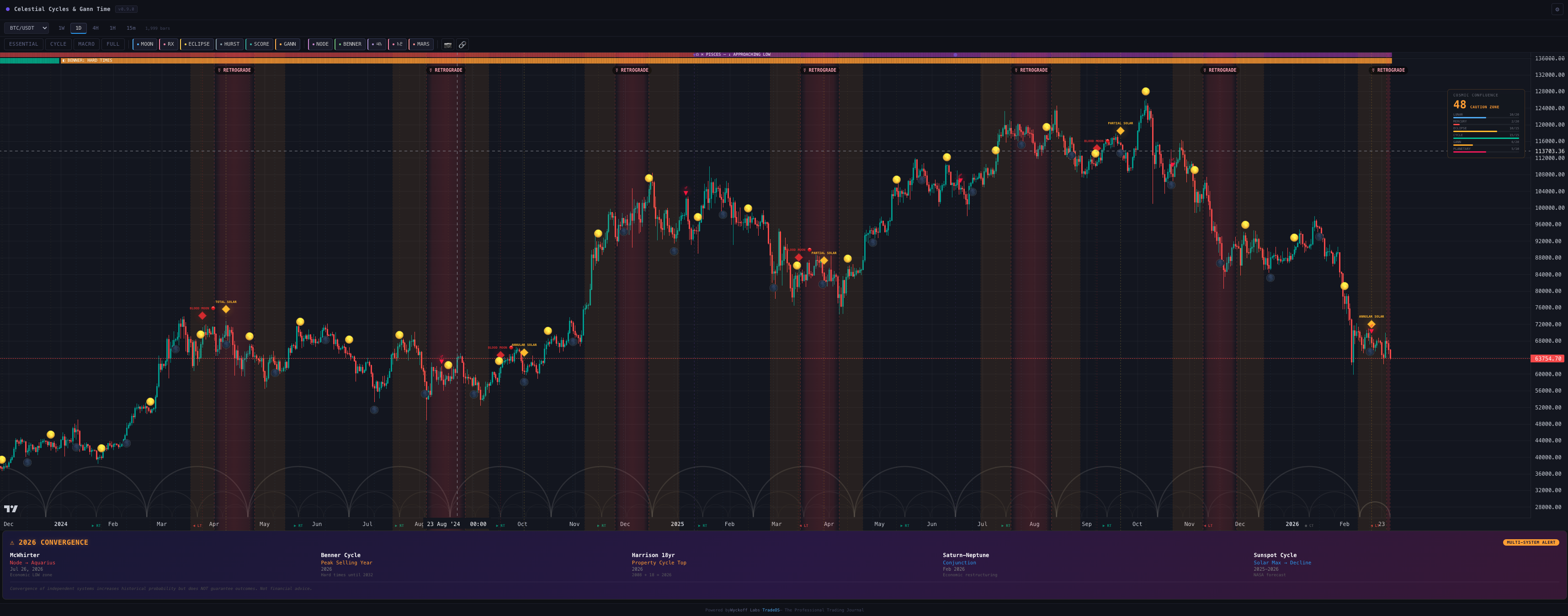Toggle the ECLIPSE markers overlay
The height and width of the screenshot is (616, 1568).
coord(197,44)
